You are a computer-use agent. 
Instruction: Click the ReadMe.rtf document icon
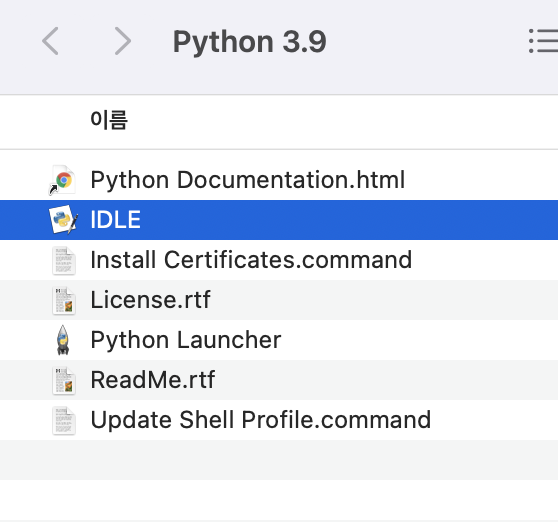coord(64,380)
